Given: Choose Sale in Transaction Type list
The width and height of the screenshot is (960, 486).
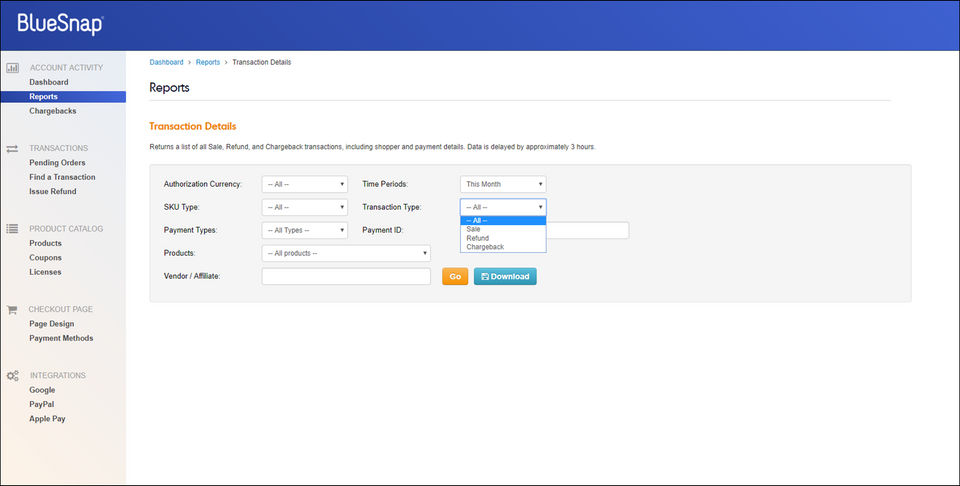Looking at the screenshot, I should click(x=503, y=229).
